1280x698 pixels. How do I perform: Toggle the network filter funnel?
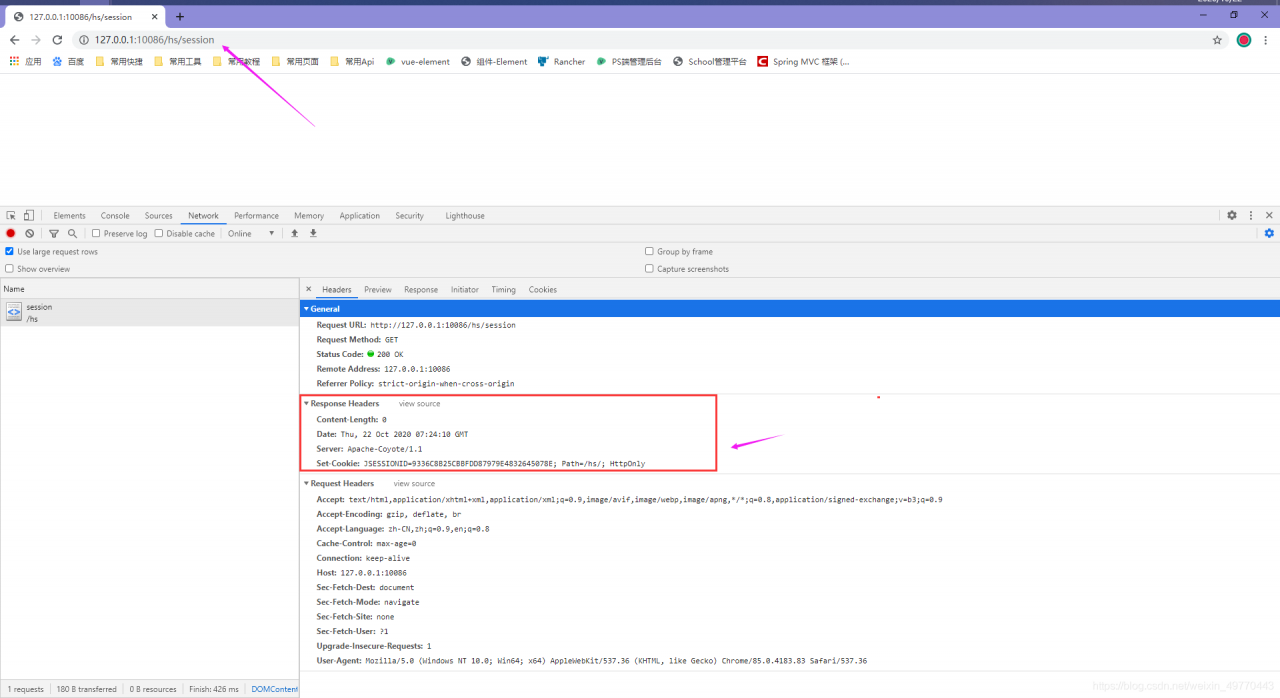(54, 233)
